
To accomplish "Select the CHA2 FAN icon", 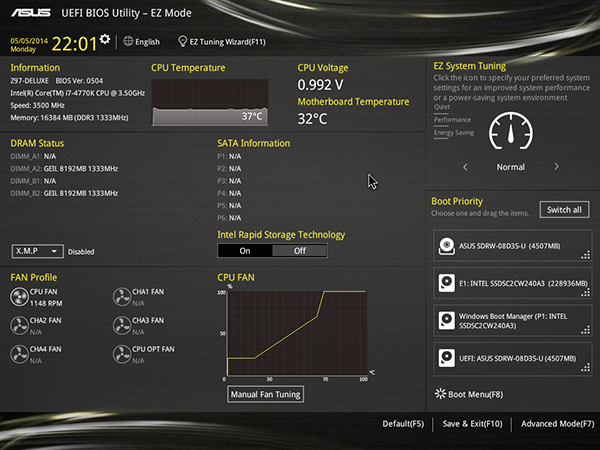I will [x=19, y=326].
